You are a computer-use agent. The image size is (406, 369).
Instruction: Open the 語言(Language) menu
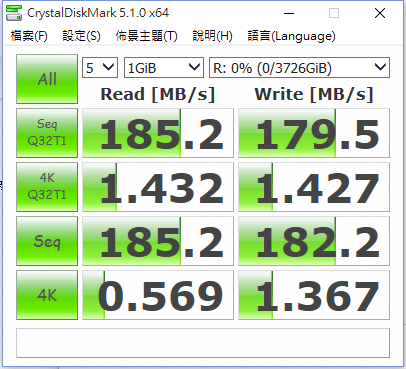tap(292, 36)
